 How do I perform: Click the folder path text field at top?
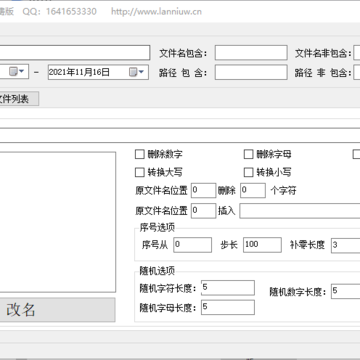click(x=75, y=53)
